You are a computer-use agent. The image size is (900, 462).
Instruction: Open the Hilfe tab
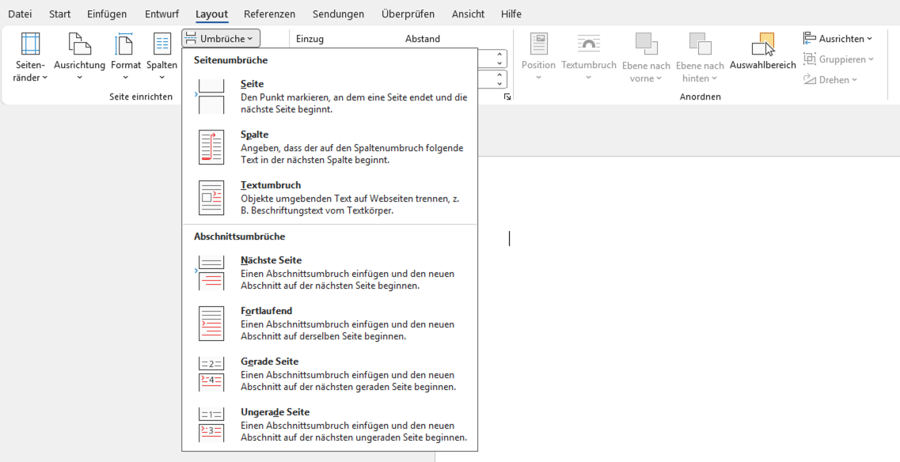tap(511, 14)
